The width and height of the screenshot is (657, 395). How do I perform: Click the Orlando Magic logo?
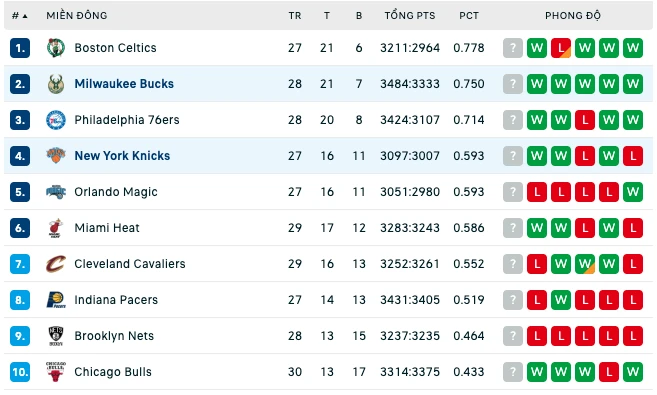coord(56,192)
